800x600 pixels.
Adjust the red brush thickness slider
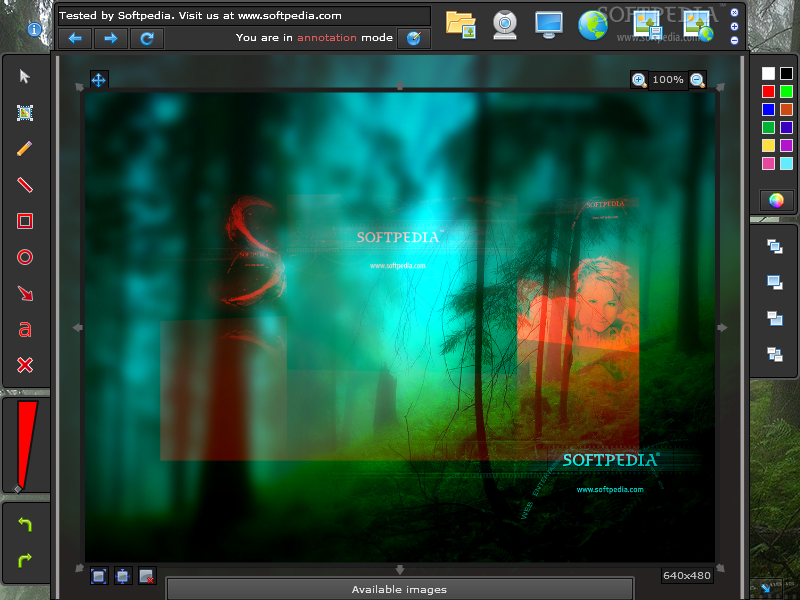coord(26,446)
